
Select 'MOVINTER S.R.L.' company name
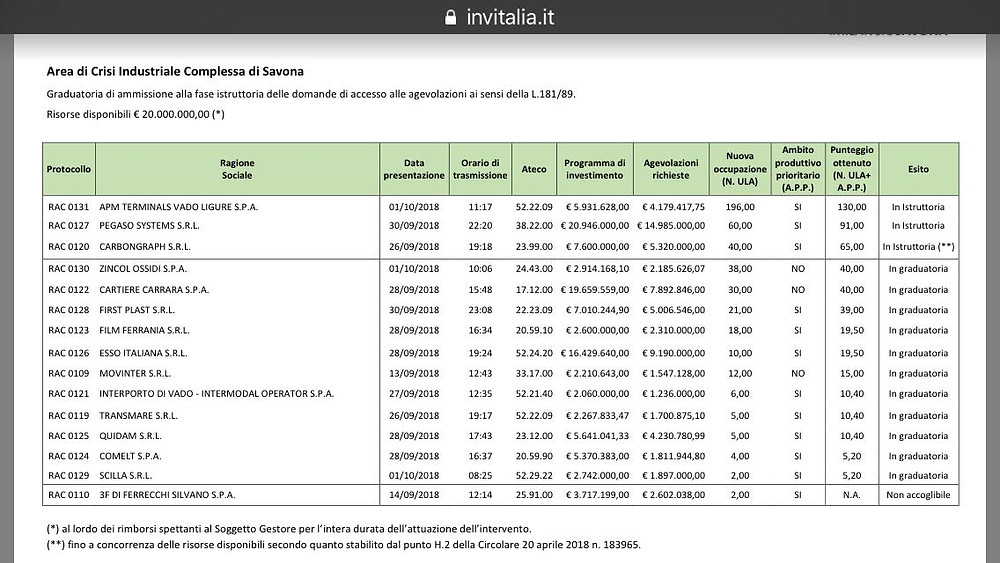click(135, 374)
